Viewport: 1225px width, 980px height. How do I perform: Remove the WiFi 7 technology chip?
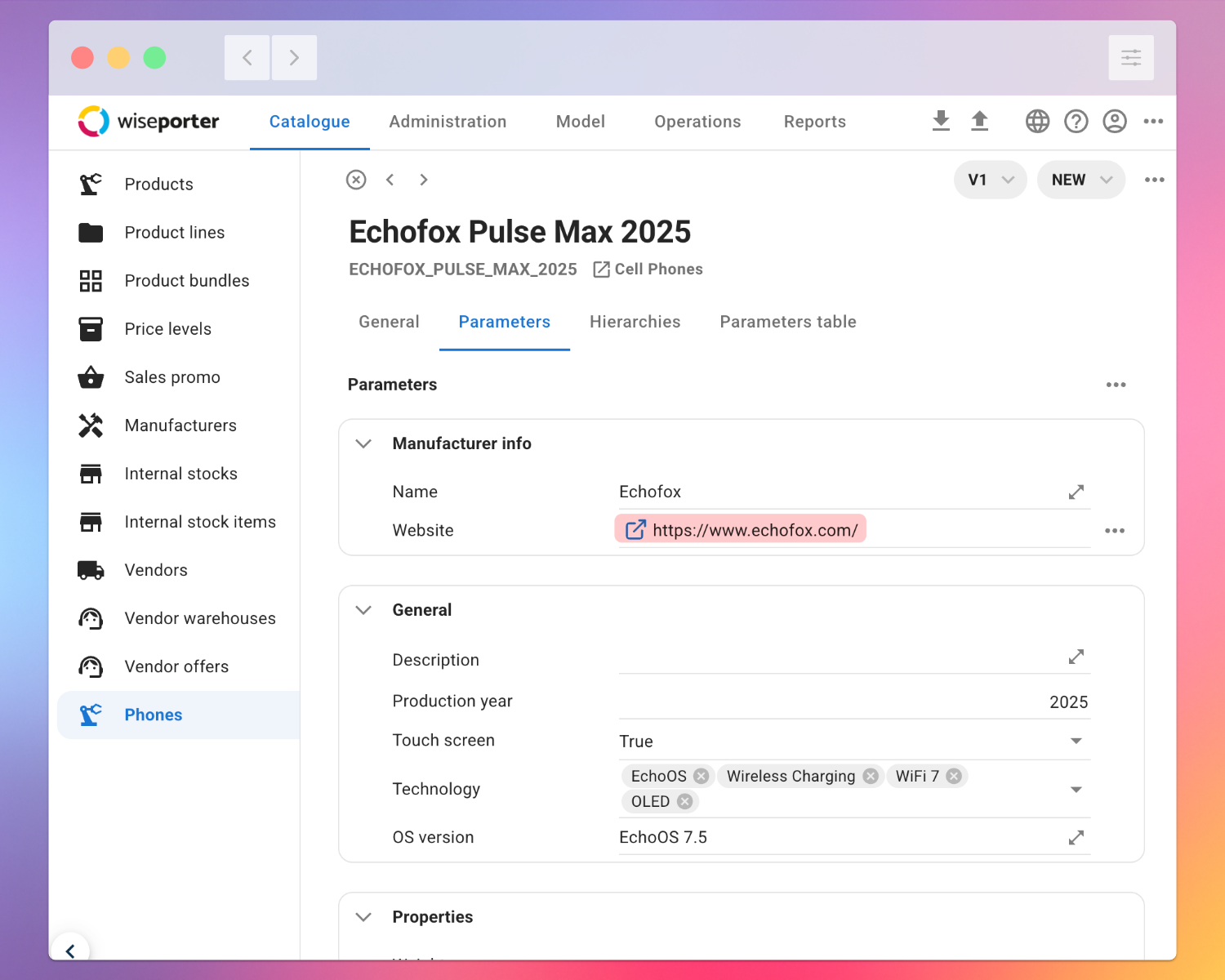coord(954,776)
